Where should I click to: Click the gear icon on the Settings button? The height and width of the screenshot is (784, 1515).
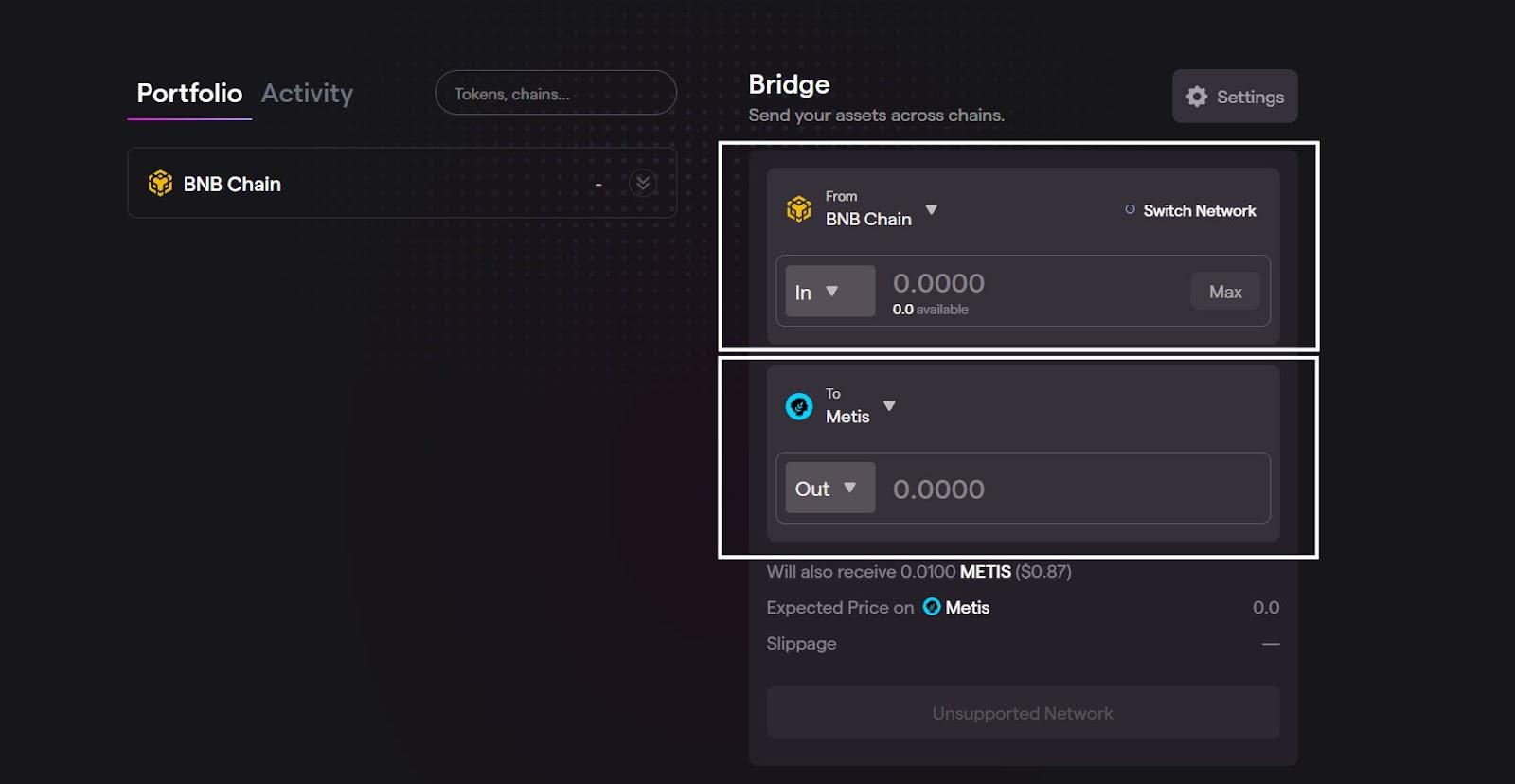[x=1196, y=96]
